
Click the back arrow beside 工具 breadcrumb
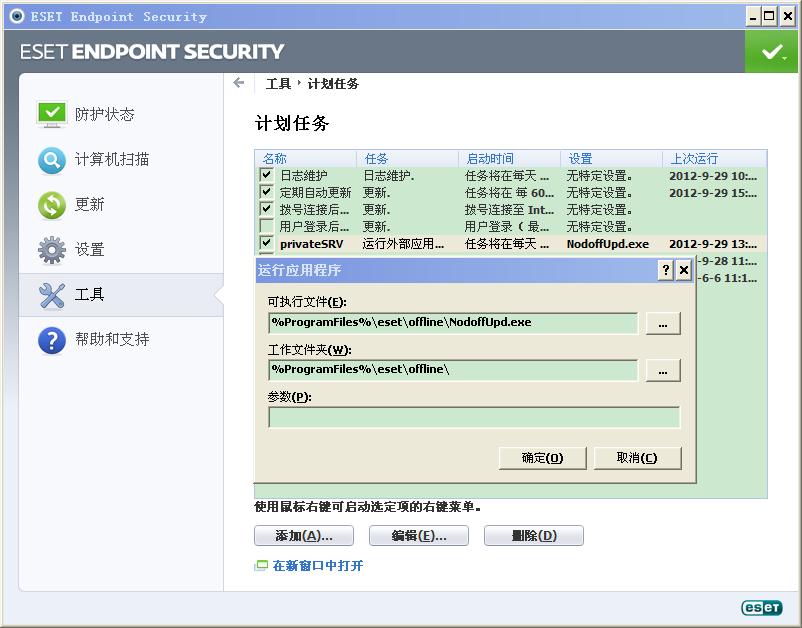pos(238,83)
